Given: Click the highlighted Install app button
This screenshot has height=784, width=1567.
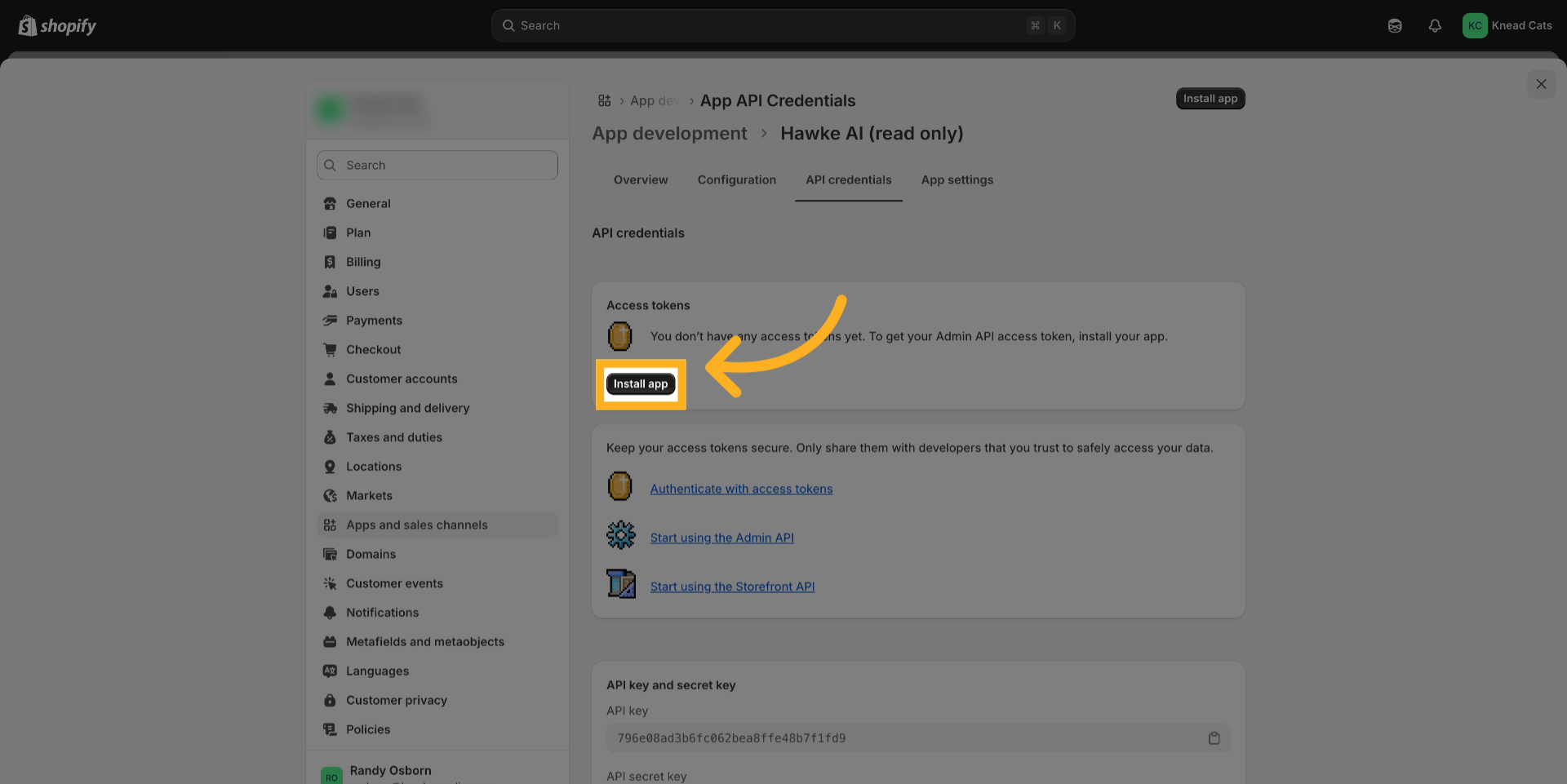Looking at the screenshot, I should pyautogui.click(x=641, y=384).
